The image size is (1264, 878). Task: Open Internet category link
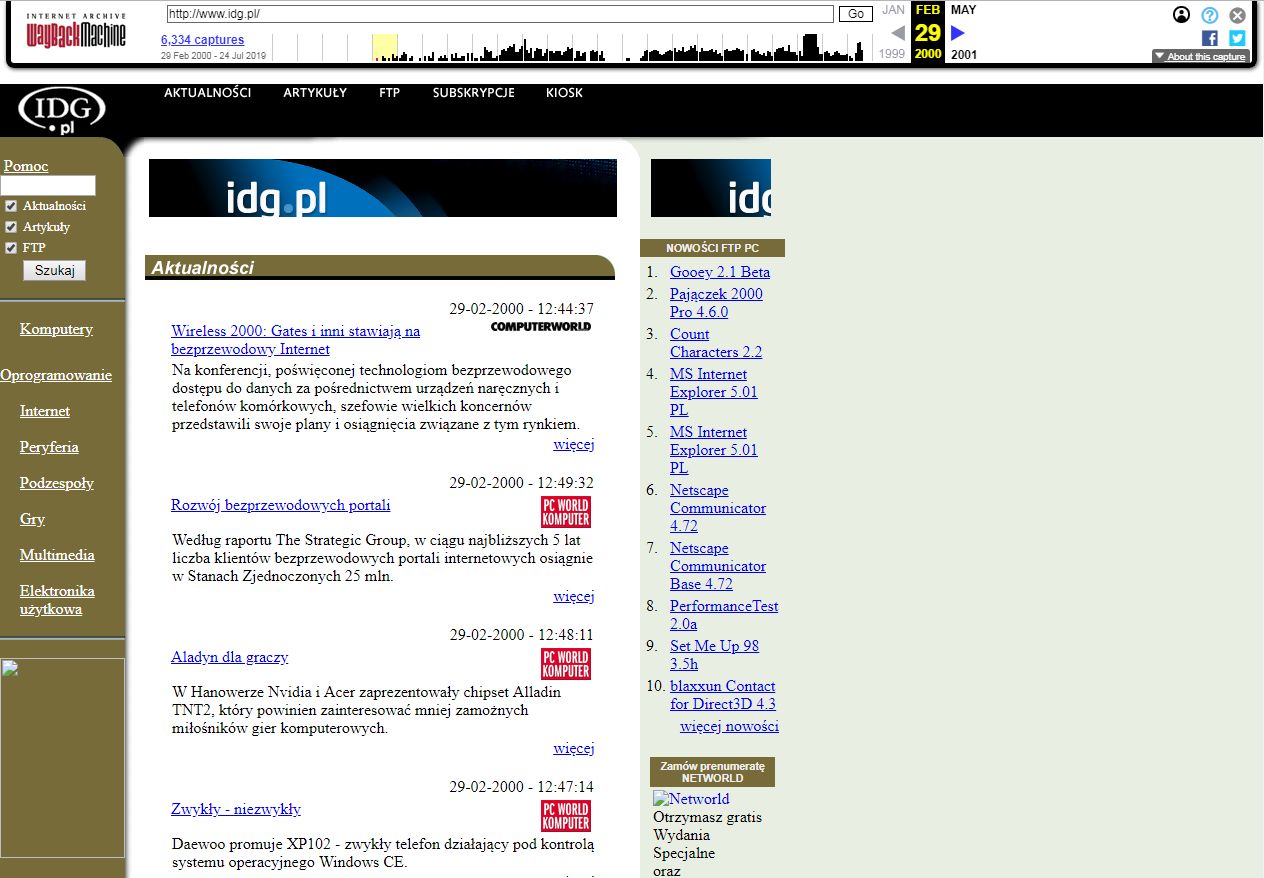click(45, 411)
